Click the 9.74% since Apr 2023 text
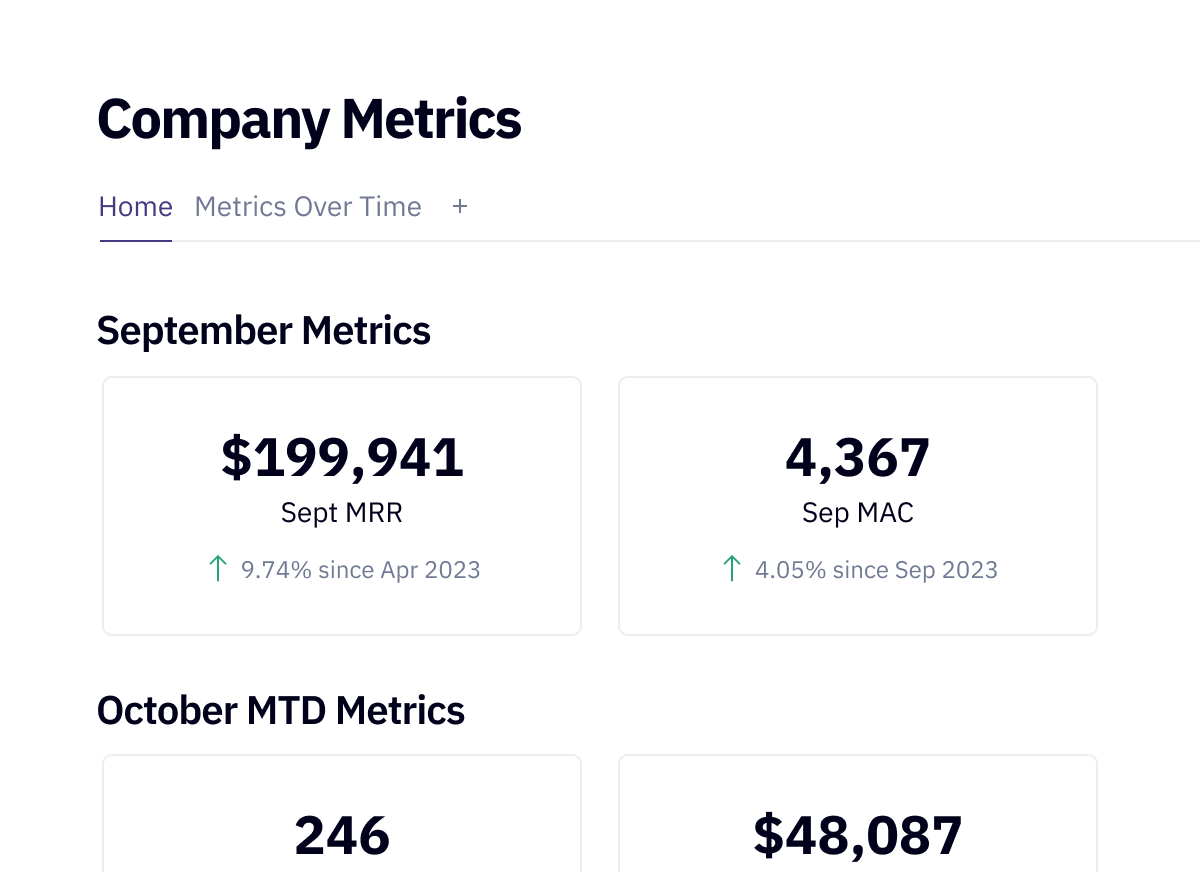1200x872 pixels. click(361, 569)
